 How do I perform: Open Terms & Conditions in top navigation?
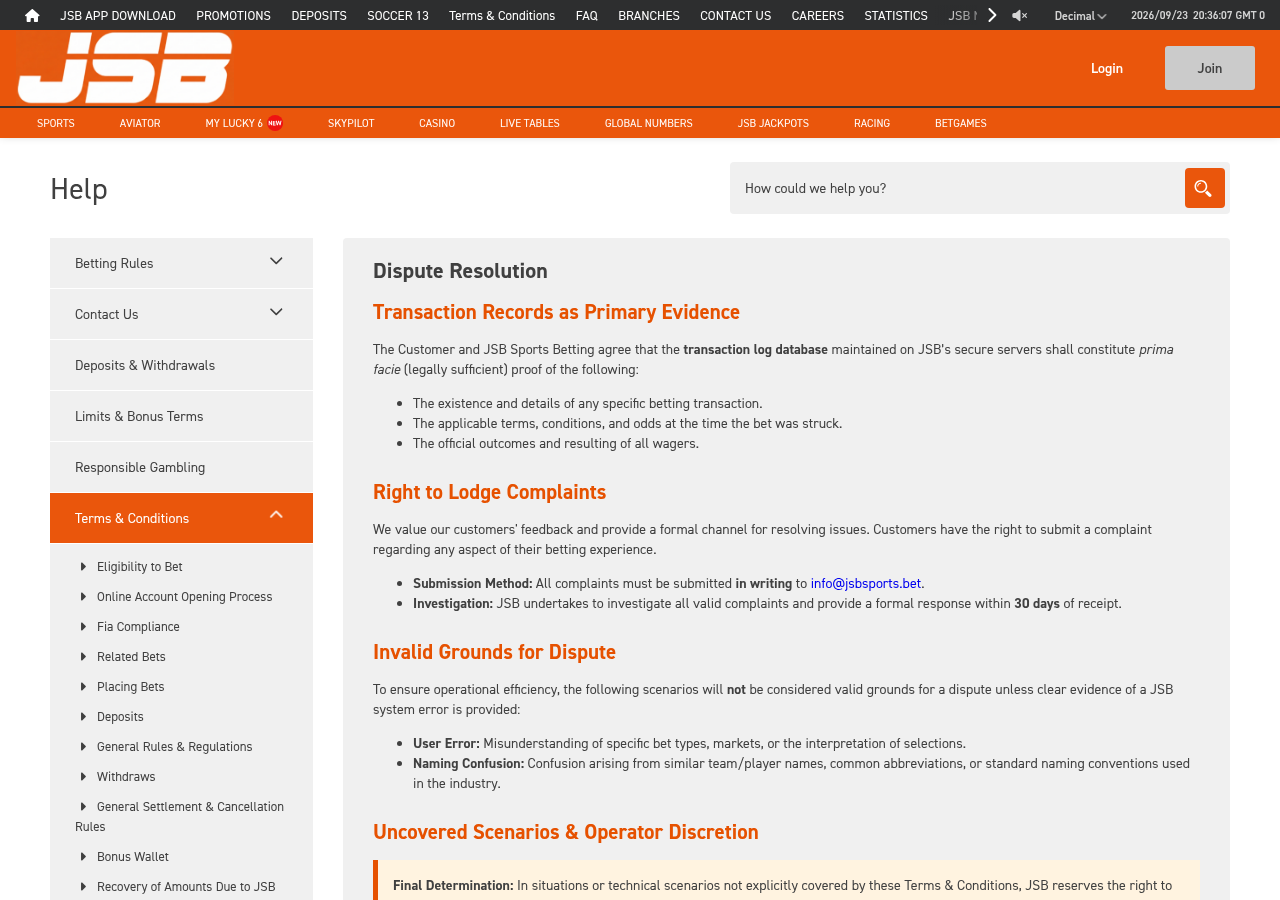click(502, 15)
